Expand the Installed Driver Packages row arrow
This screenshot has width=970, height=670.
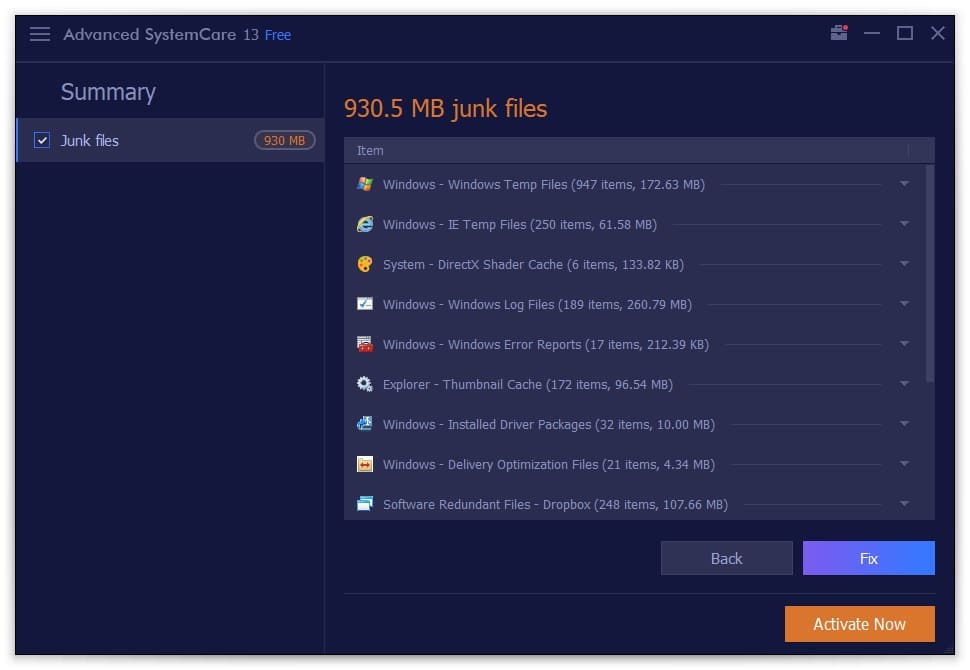pos(904,424)
